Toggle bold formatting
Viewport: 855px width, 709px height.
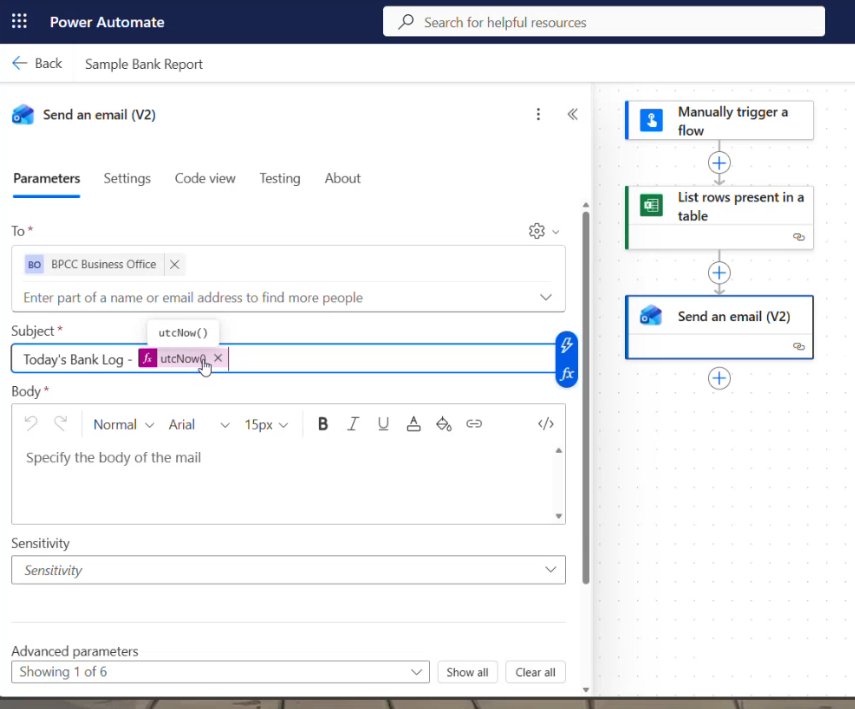323,424
